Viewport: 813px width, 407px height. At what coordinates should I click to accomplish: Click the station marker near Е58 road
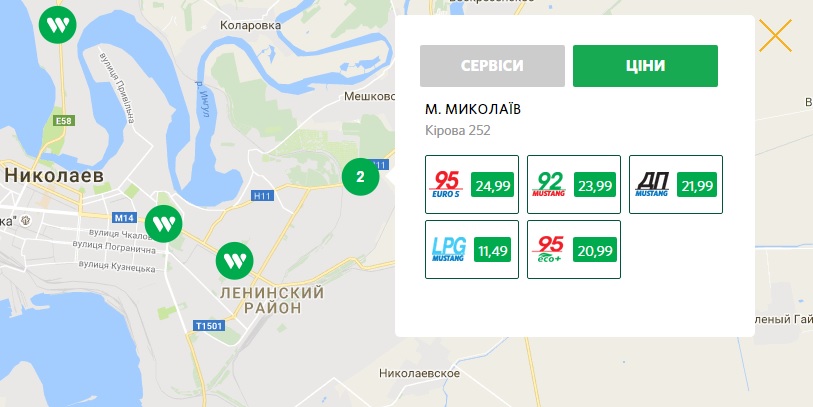click(x=58, y=24)
